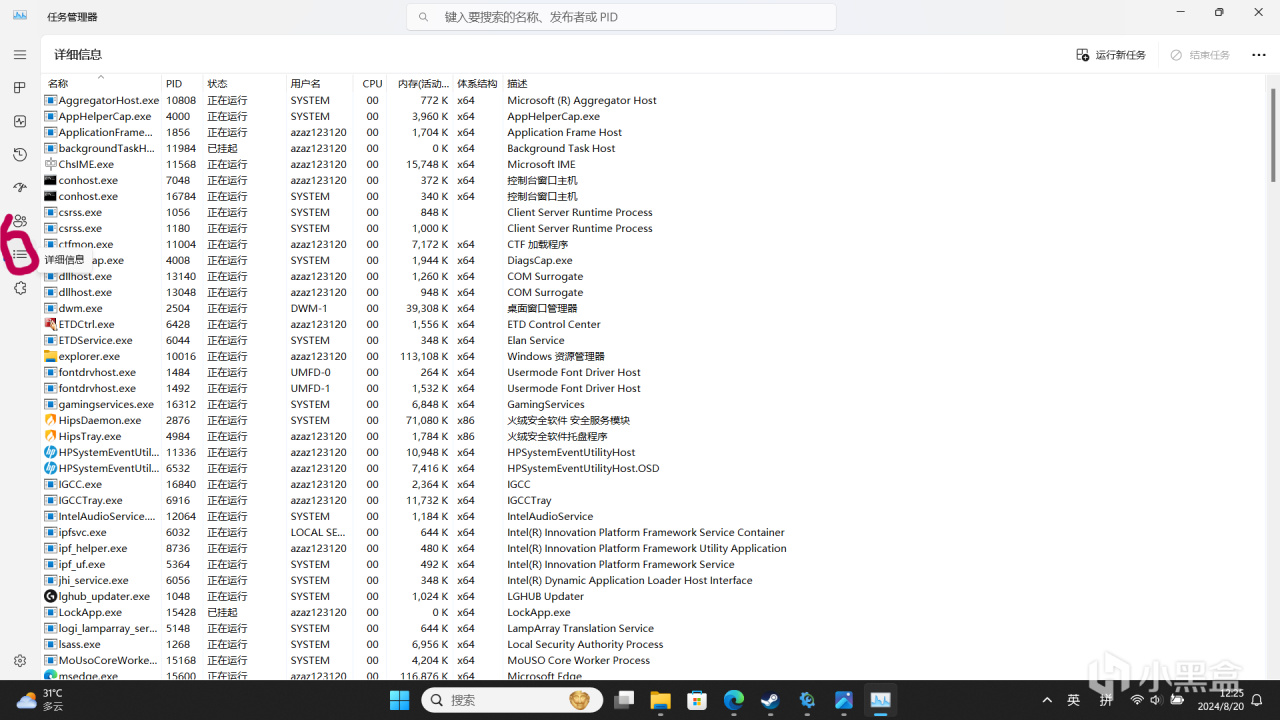
Task: Sort by the 内存 memory column
Action: (423, 84)
